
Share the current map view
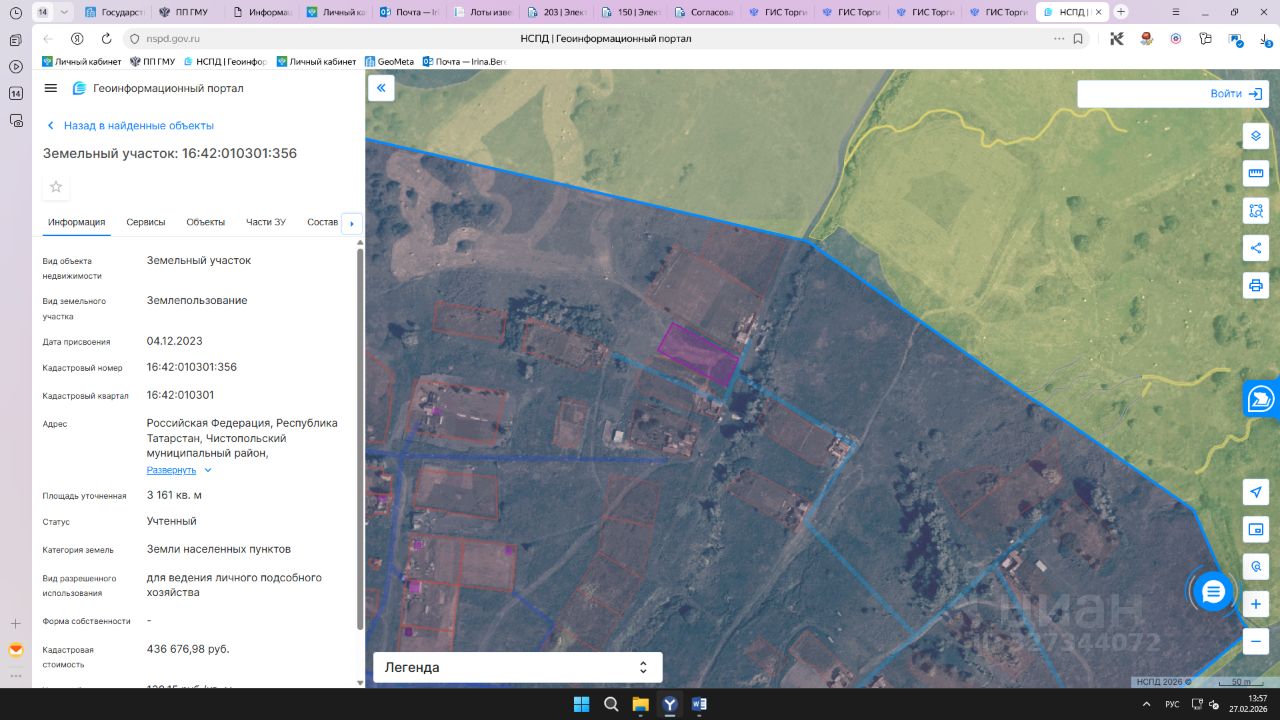(1256, 247)
